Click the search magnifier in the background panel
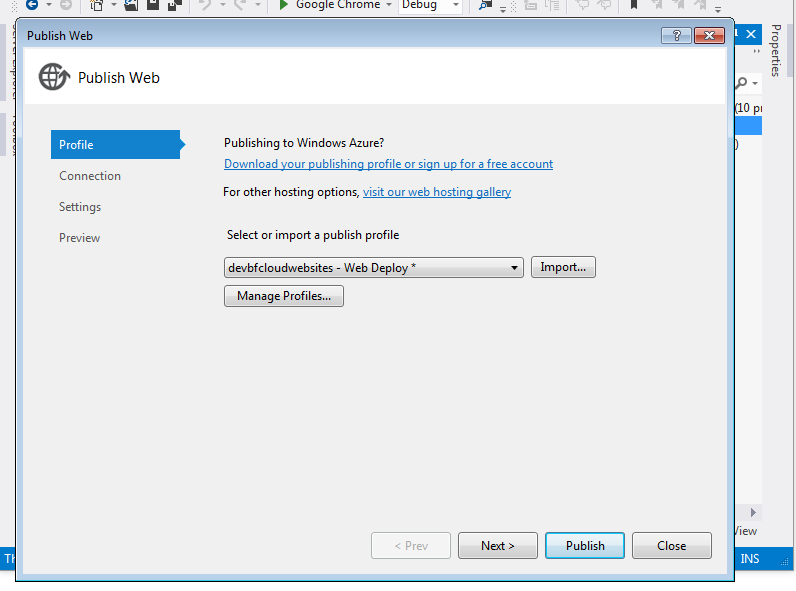 742,82
